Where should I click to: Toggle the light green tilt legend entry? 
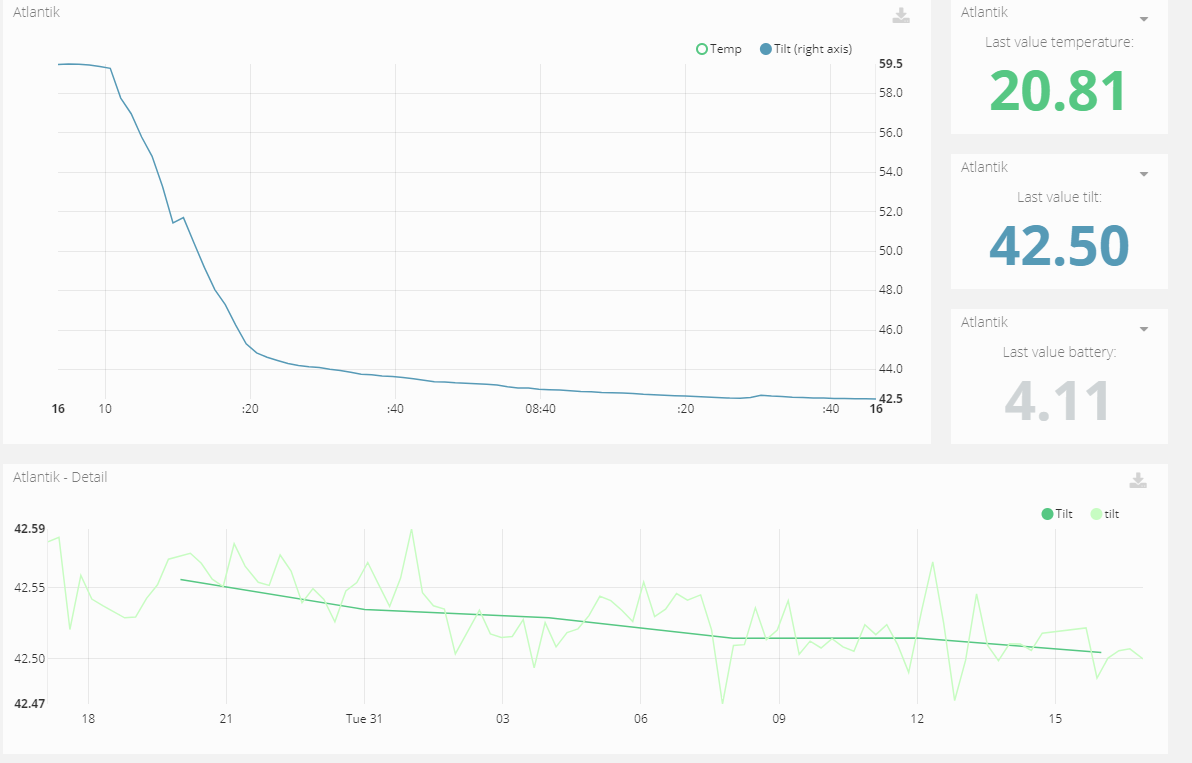click(1104, 514)
